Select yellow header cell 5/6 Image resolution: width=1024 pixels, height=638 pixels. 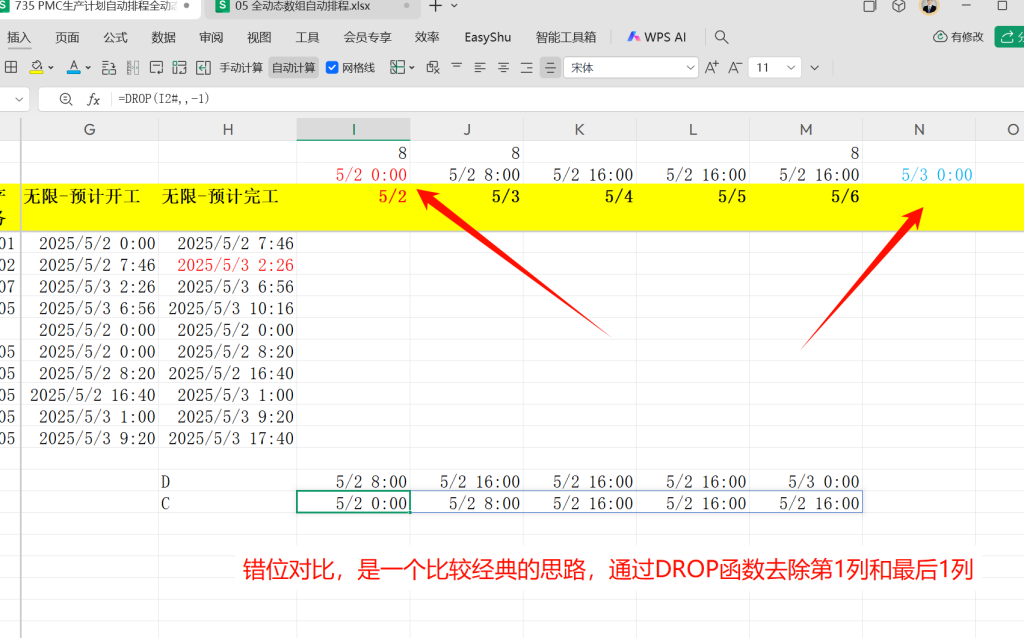(x=806, y=207)
